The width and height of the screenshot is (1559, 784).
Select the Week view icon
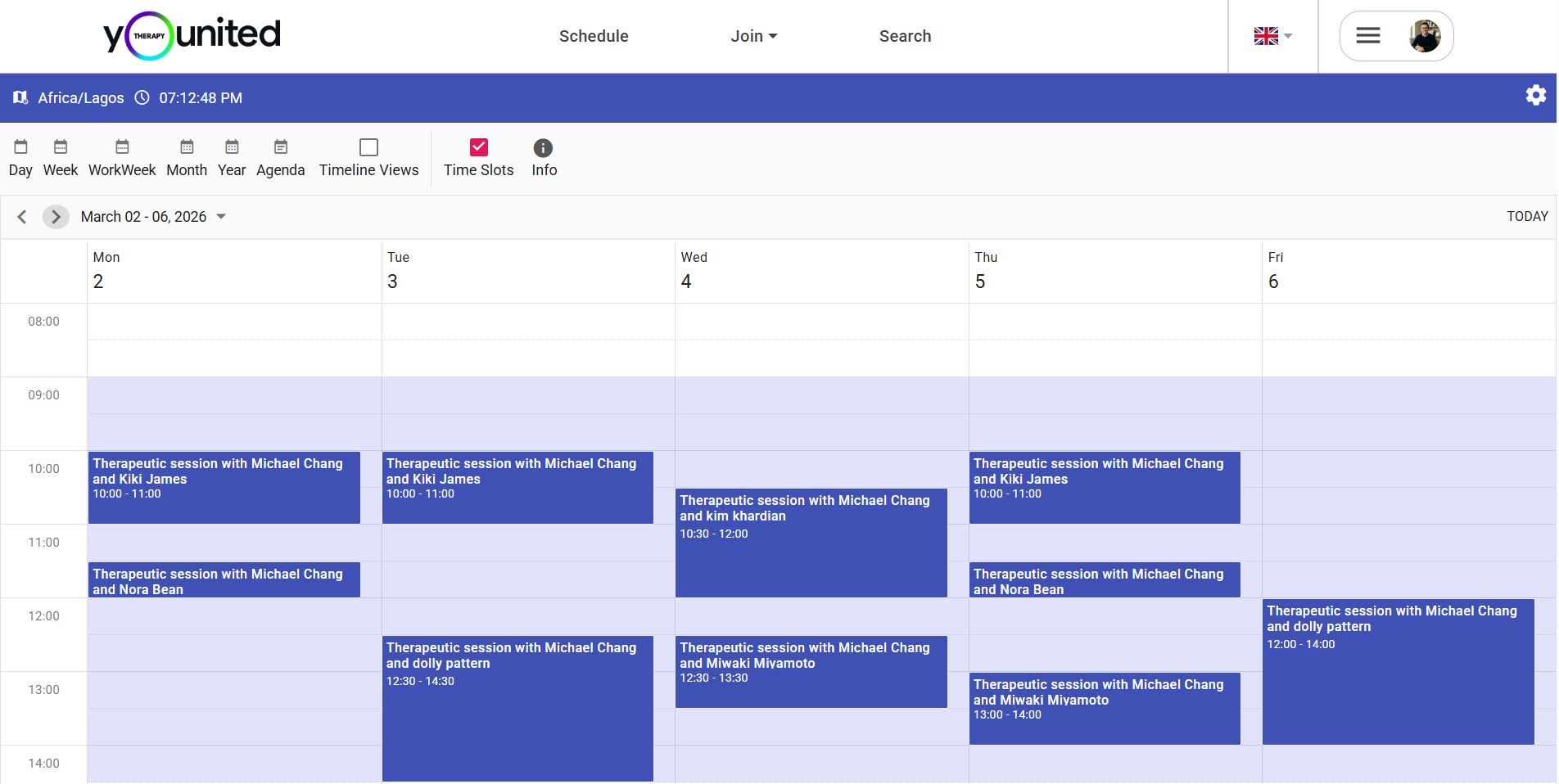60,157
